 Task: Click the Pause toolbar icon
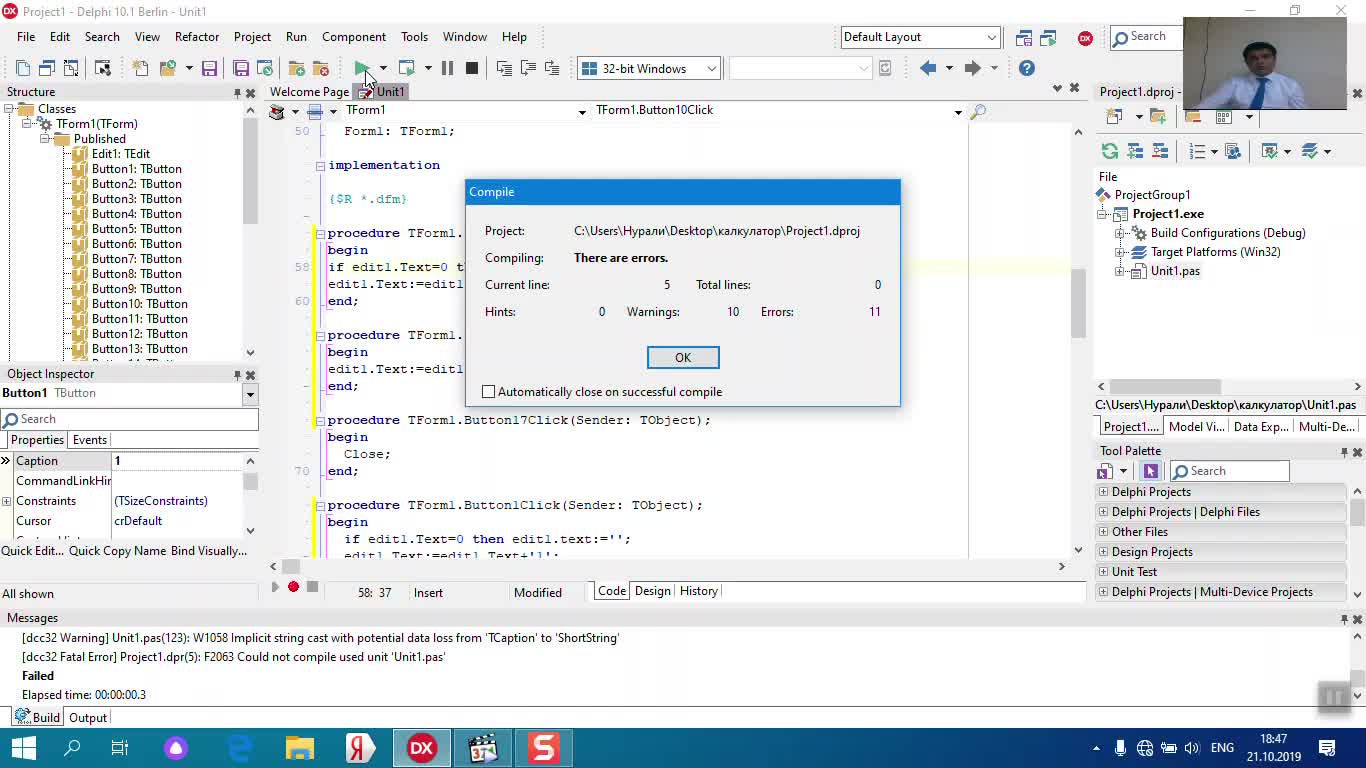[x=447, y=68]
